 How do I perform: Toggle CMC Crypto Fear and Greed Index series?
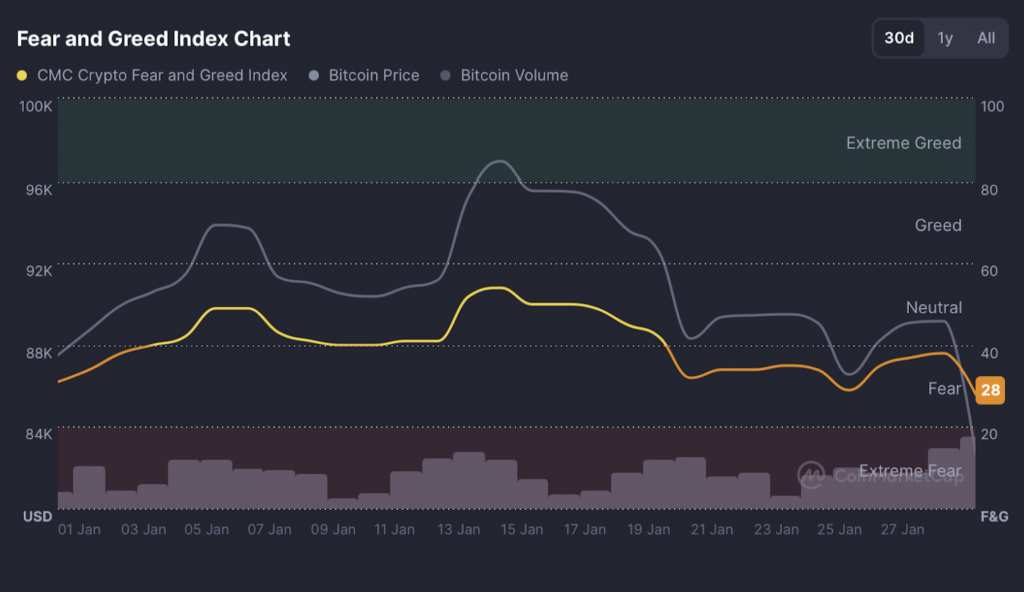point(162,75)
